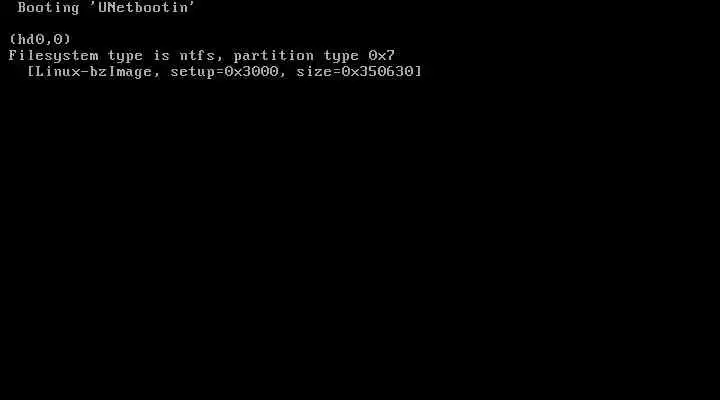Click the 'Linux' part of Linux-bzImage
Screen dimensions: 720x400
(x=57, y=71)
